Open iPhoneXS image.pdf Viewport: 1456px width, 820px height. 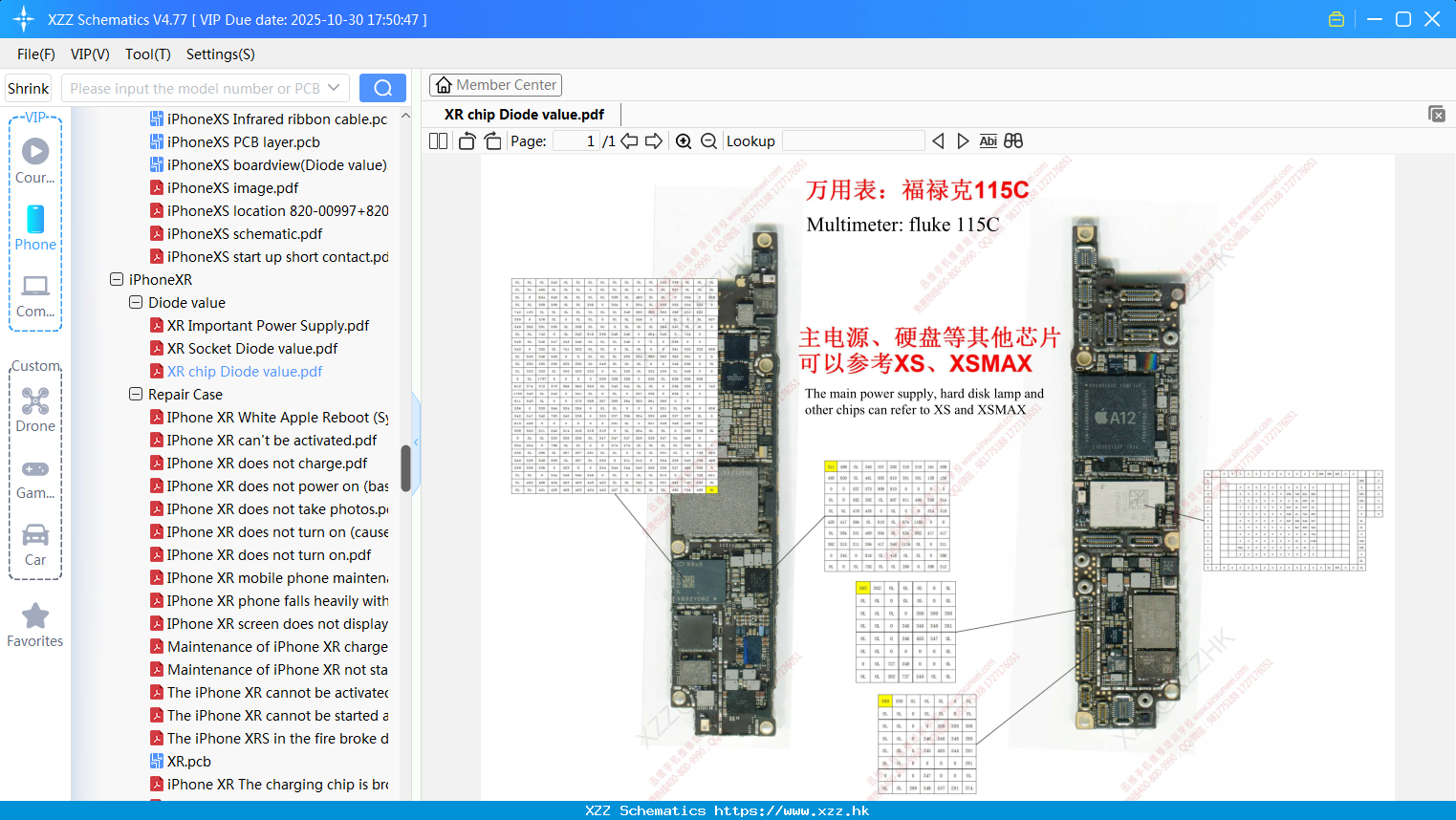232,187
